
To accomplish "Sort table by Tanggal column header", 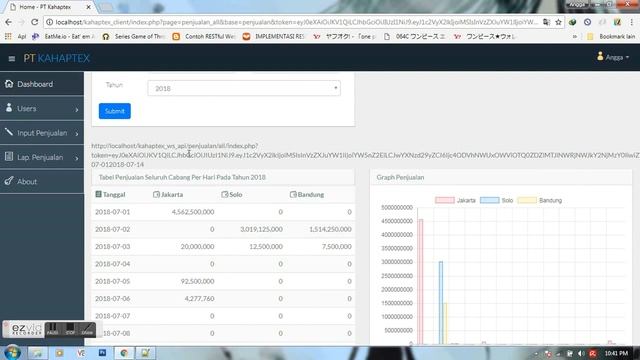I will [110, 195].
